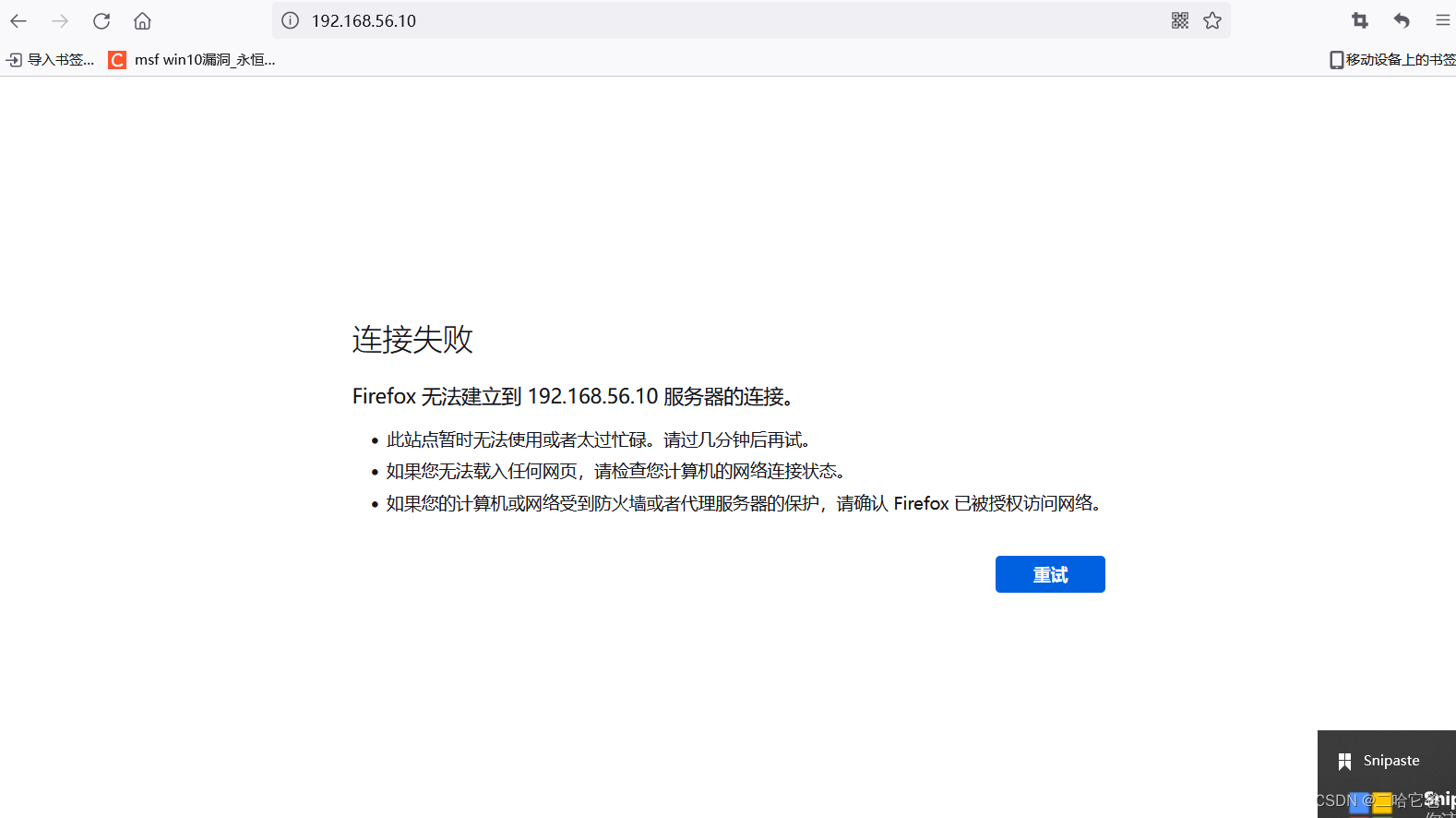Bookmark this page with the star icon

[x=1212, y=20]
